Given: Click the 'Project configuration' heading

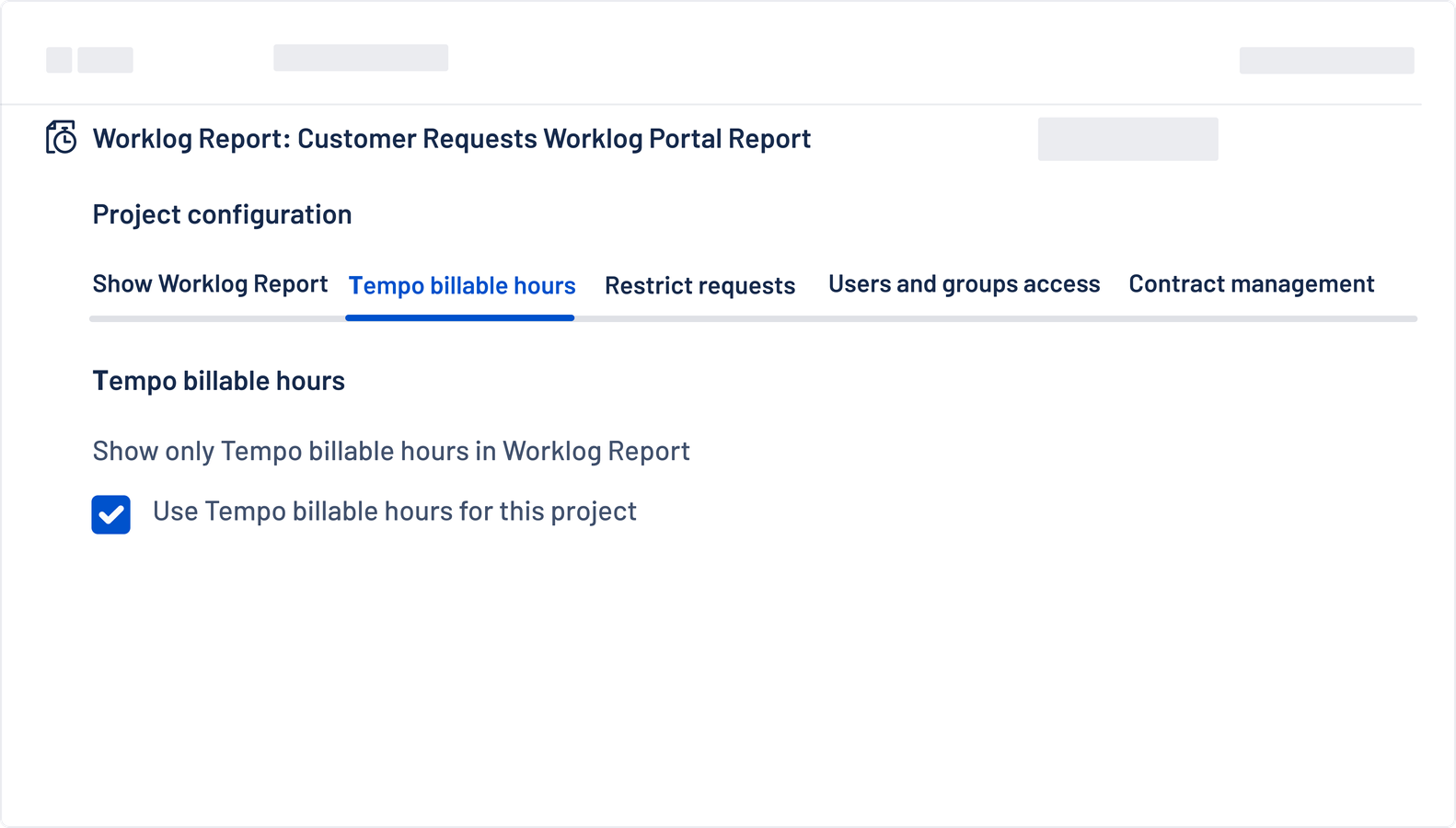Looking at the screenshot, I should [x=222, y=215].
